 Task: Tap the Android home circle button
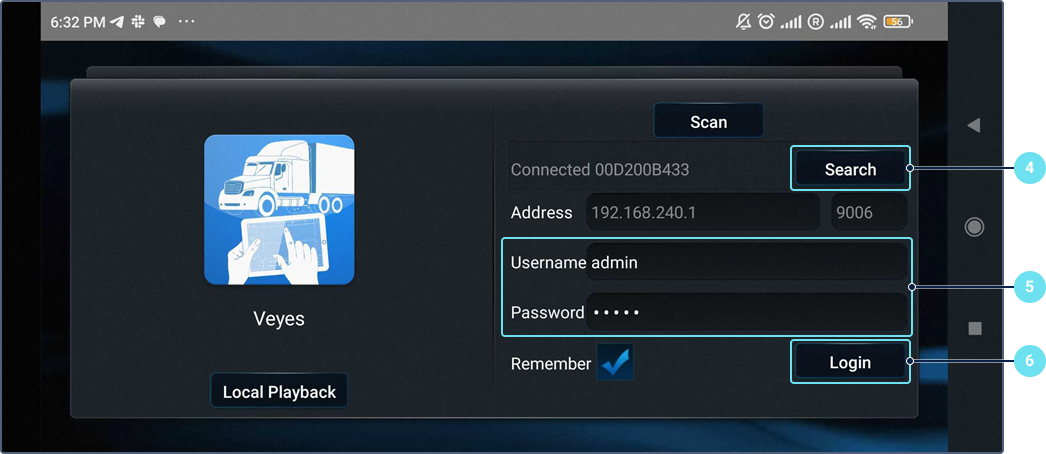click(975, 227)
